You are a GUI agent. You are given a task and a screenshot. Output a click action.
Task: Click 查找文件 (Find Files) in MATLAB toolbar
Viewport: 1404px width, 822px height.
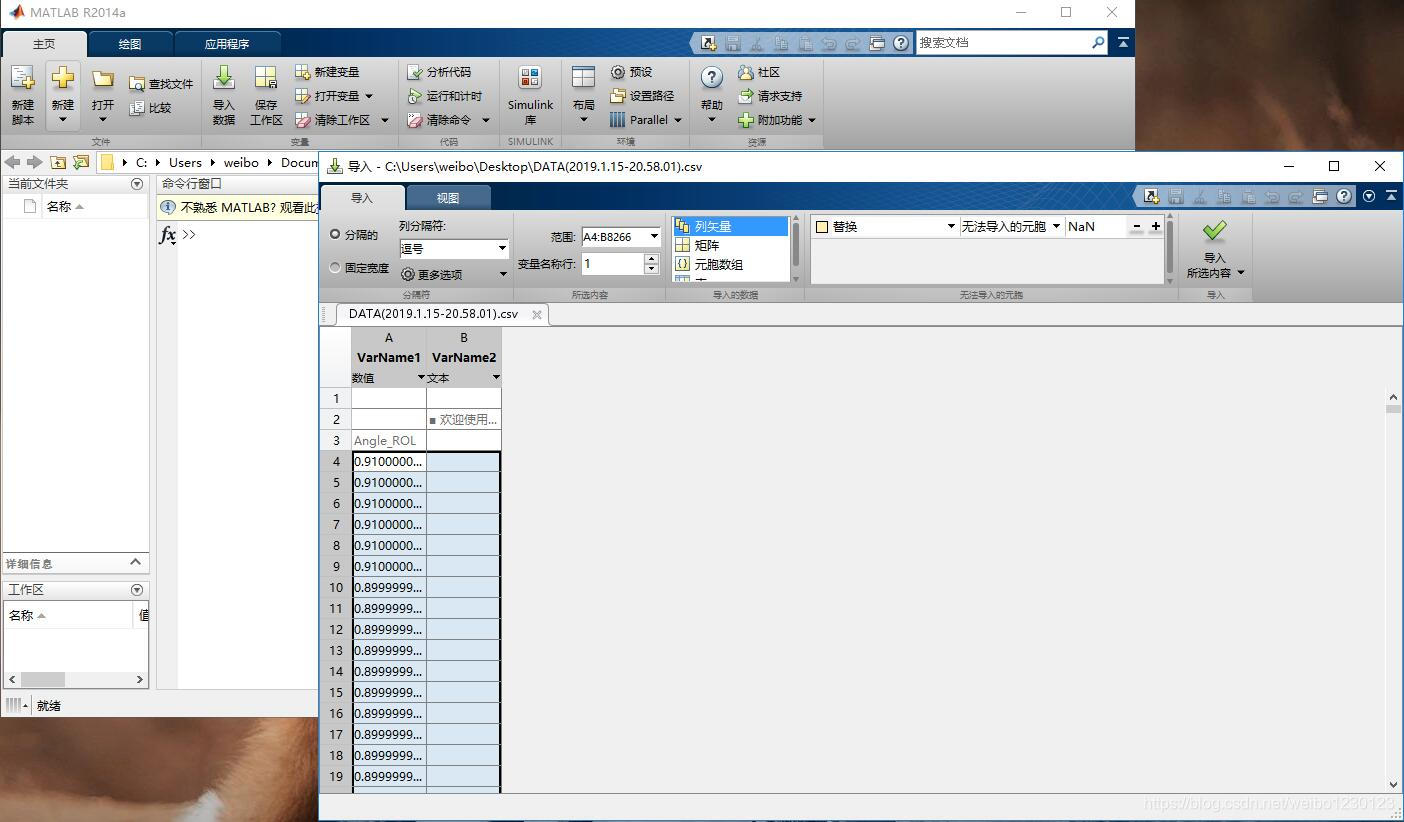click(161, 84)
